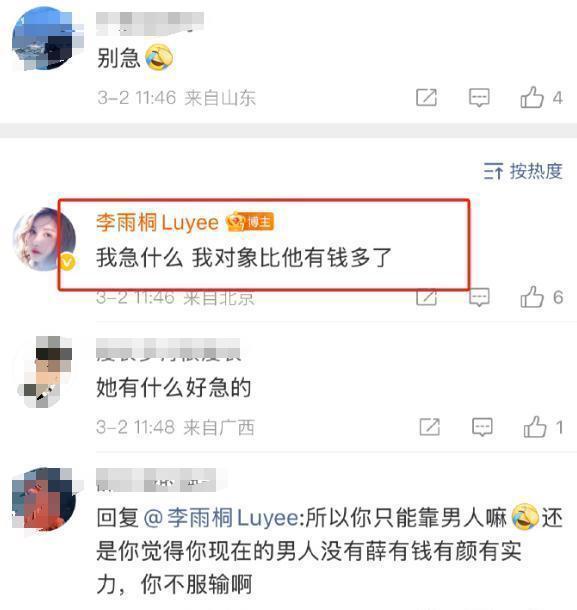The width and height of the screenshot is (577, 610).
Task: Open reply icon on 李雨桐Luyee's comment
Action: click(479, 297)
